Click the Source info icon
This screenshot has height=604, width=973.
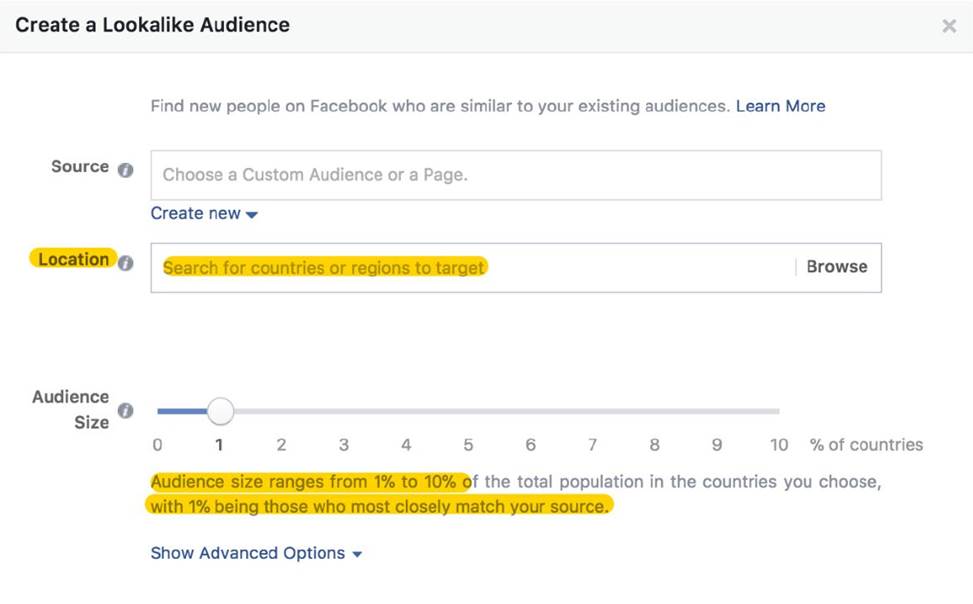125,170
